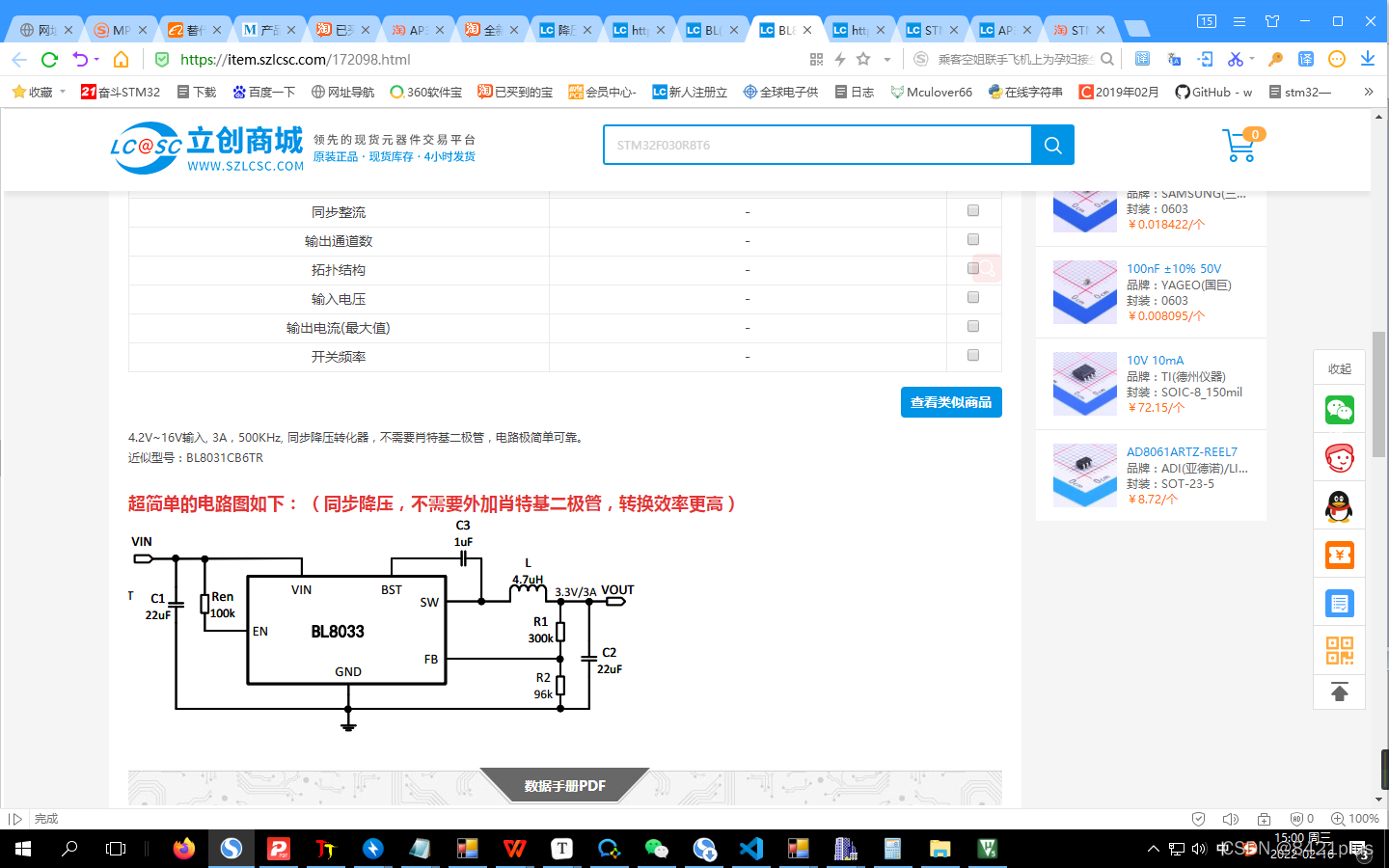Open the GitHub - w bookmark
1389x868 pixels.
point(1213,93)
